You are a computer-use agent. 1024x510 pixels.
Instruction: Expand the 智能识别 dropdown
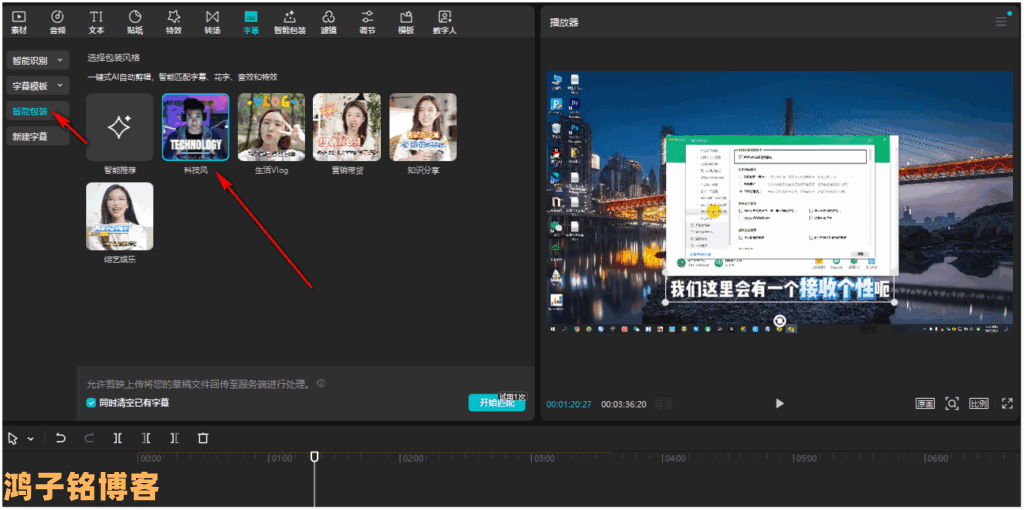coord(37,61)
